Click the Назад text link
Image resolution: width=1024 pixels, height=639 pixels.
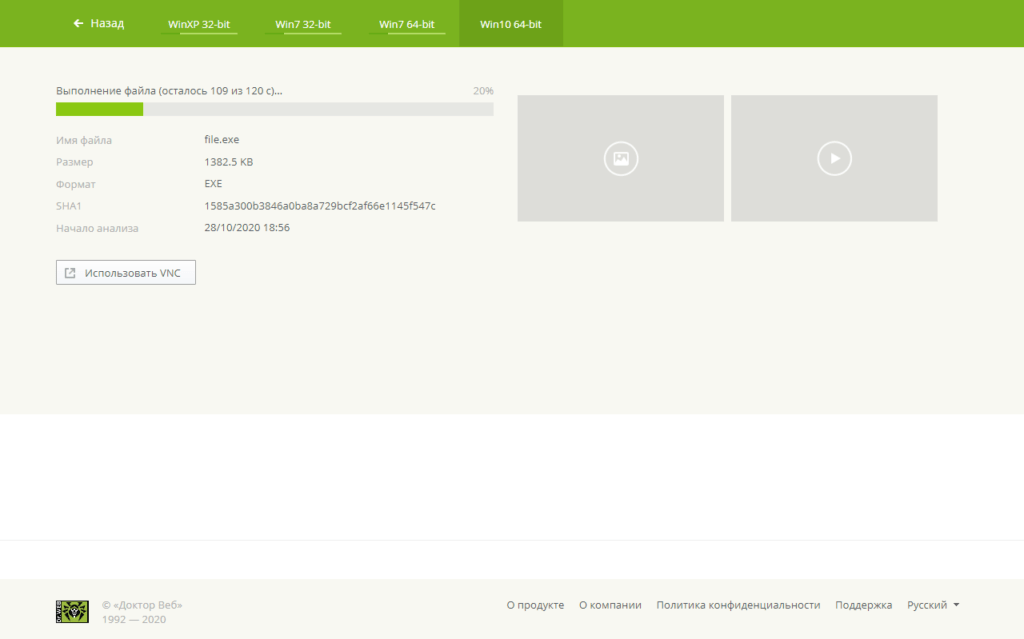point(107,23)
